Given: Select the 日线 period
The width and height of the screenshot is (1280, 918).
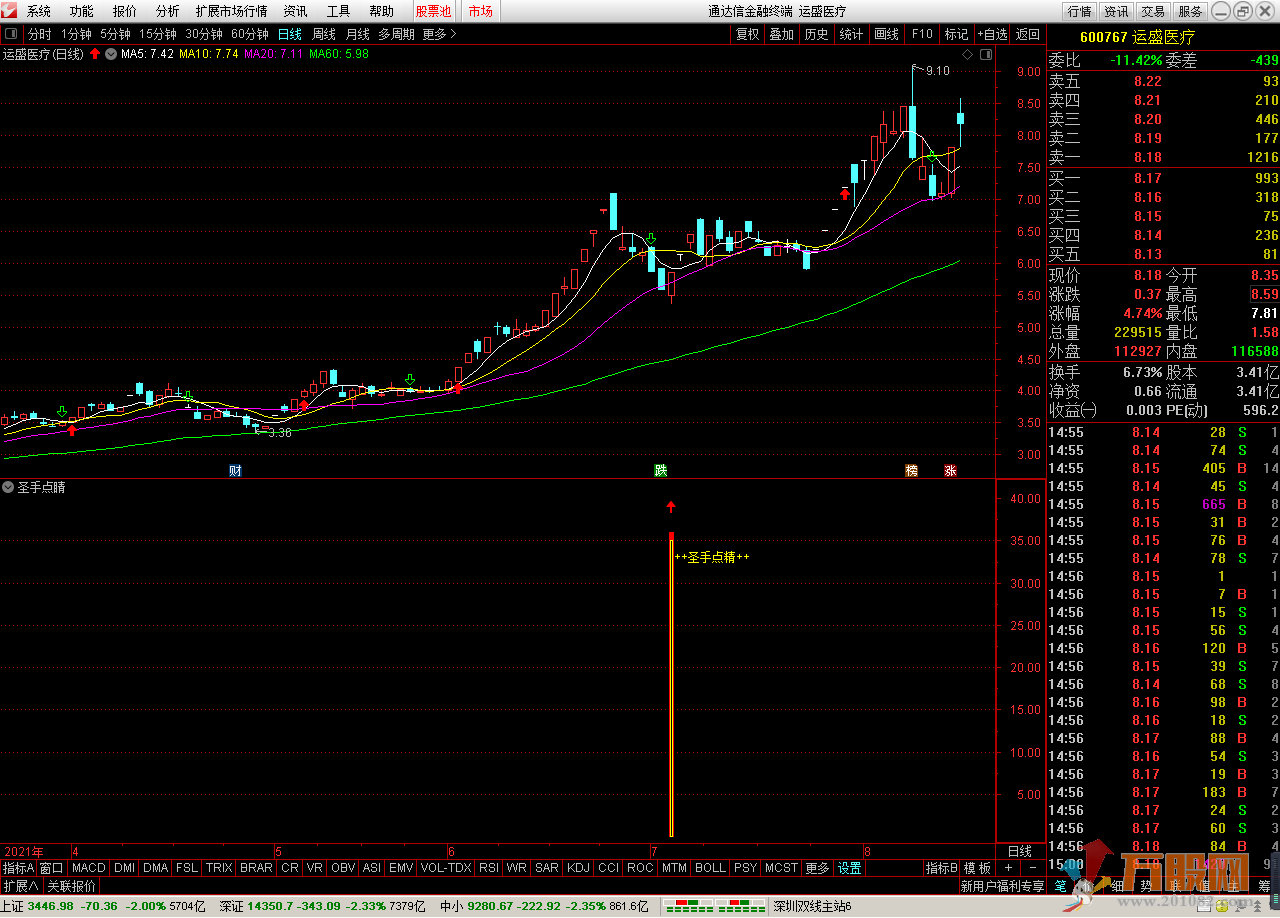Looking at the screenshot, I should [290, 34].
